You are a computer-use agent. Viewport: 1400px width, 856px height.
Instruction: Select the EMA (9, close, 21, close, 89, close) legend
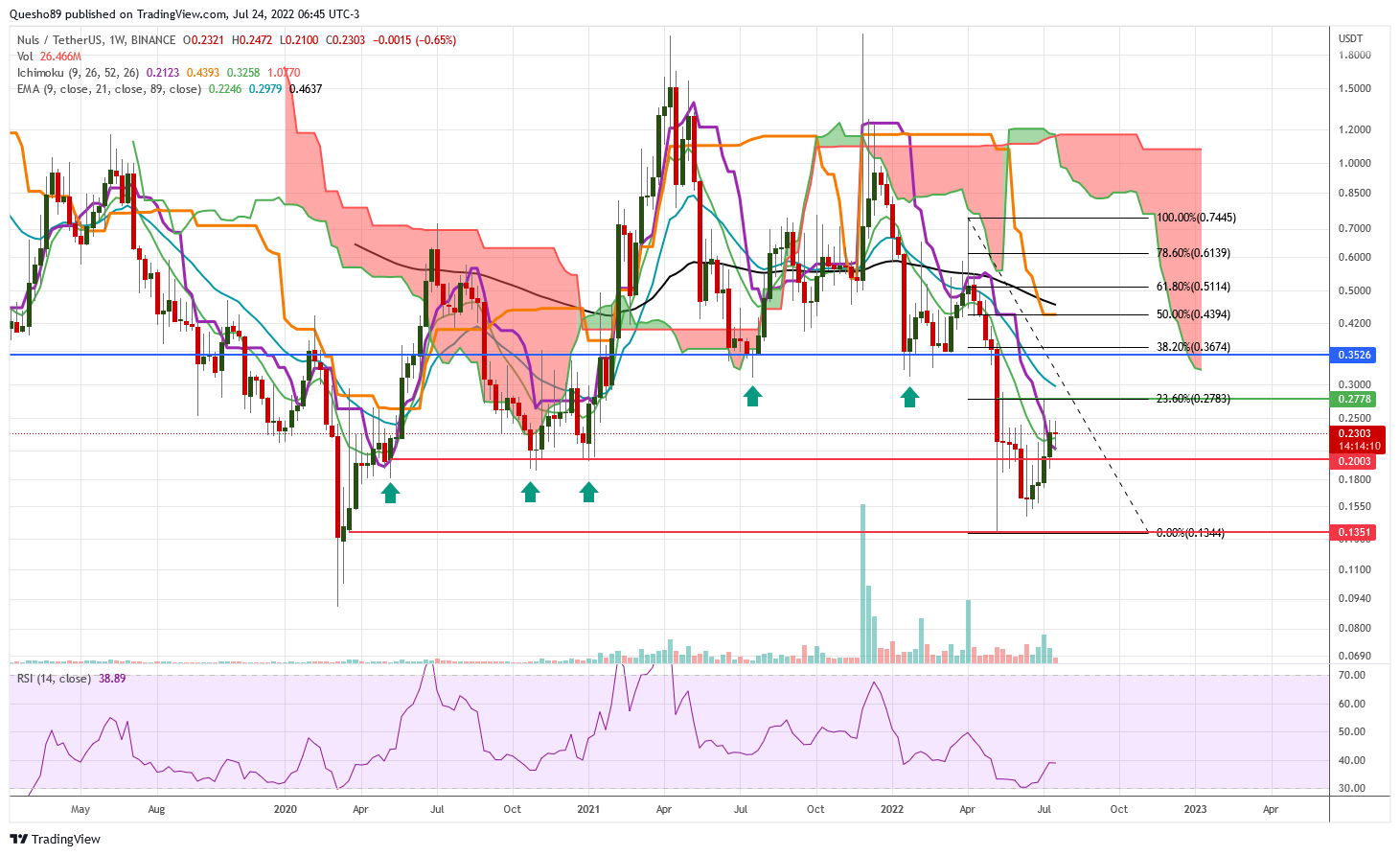(x=109, y=89)
